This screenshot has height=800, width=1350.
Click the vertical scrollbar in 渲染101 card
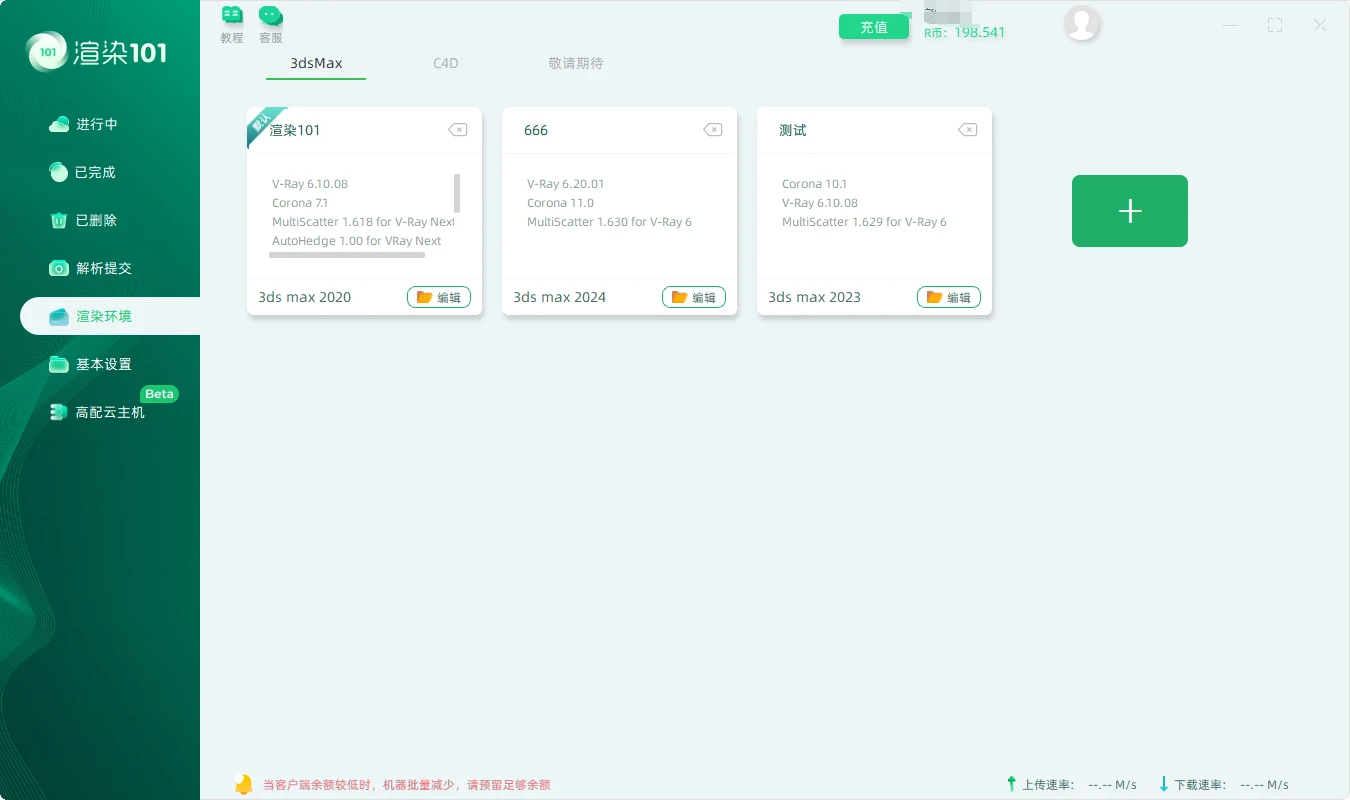click(x=457, y=193)
